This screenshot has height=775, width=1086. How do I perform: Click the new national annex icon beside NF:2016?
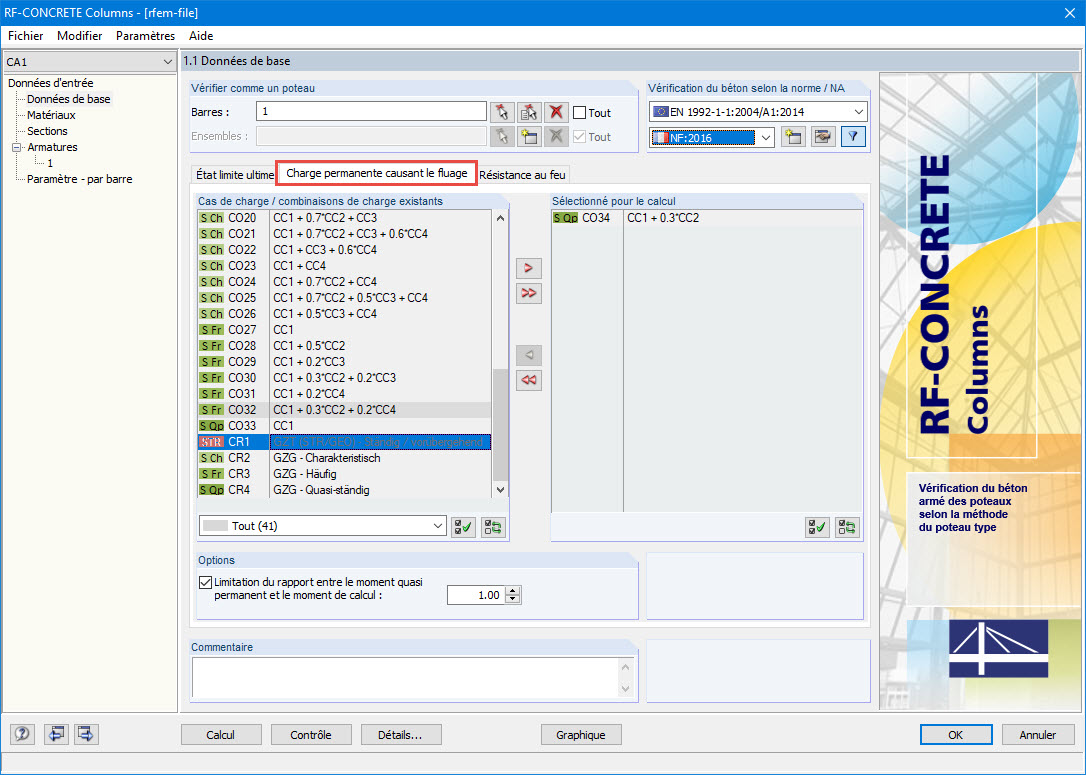tap(793, 137)
